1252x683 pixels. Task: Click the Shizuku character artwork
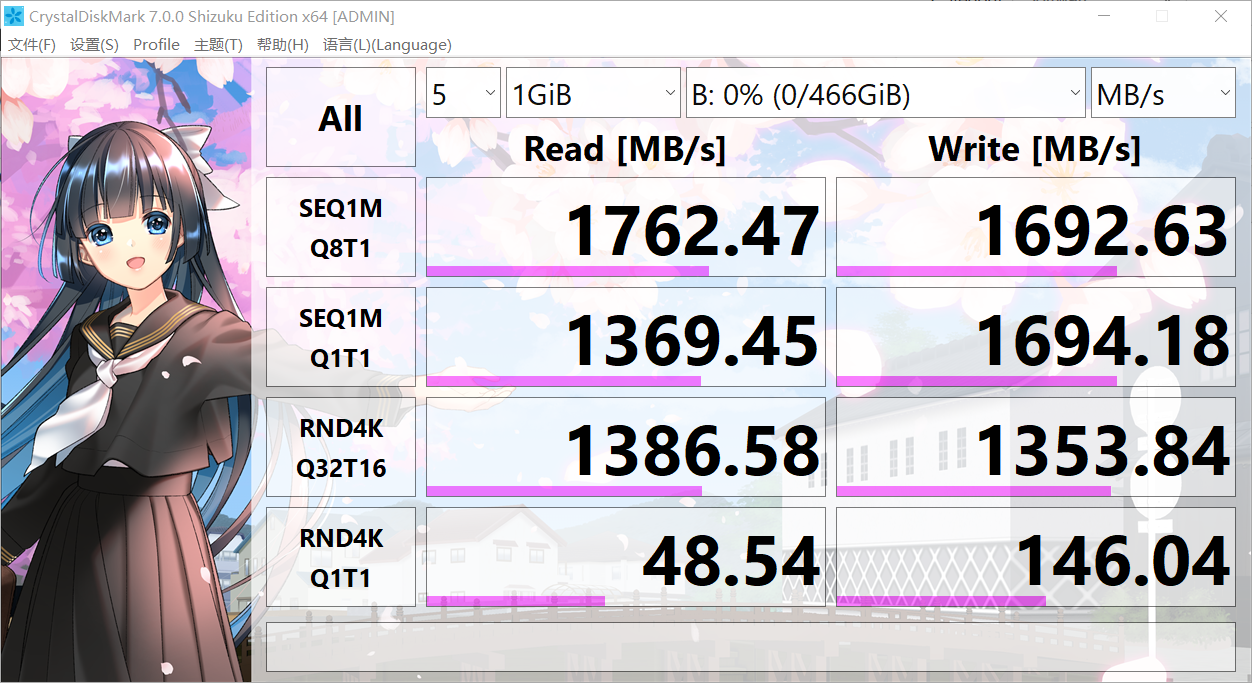pyautogui.click(x=126, y=370)
